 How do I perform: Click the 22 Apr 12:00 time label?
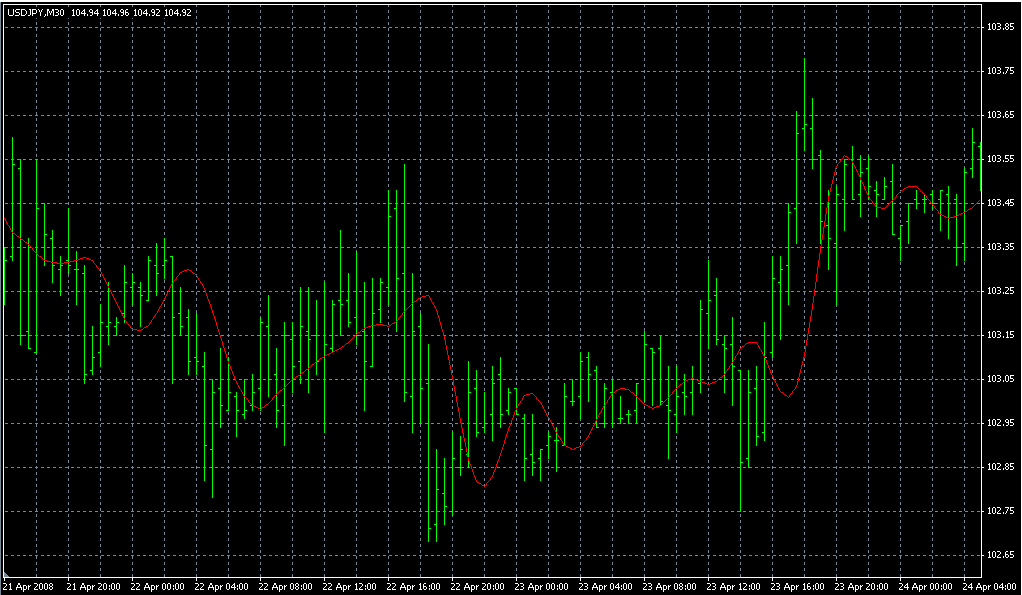(x=348, y=586)
